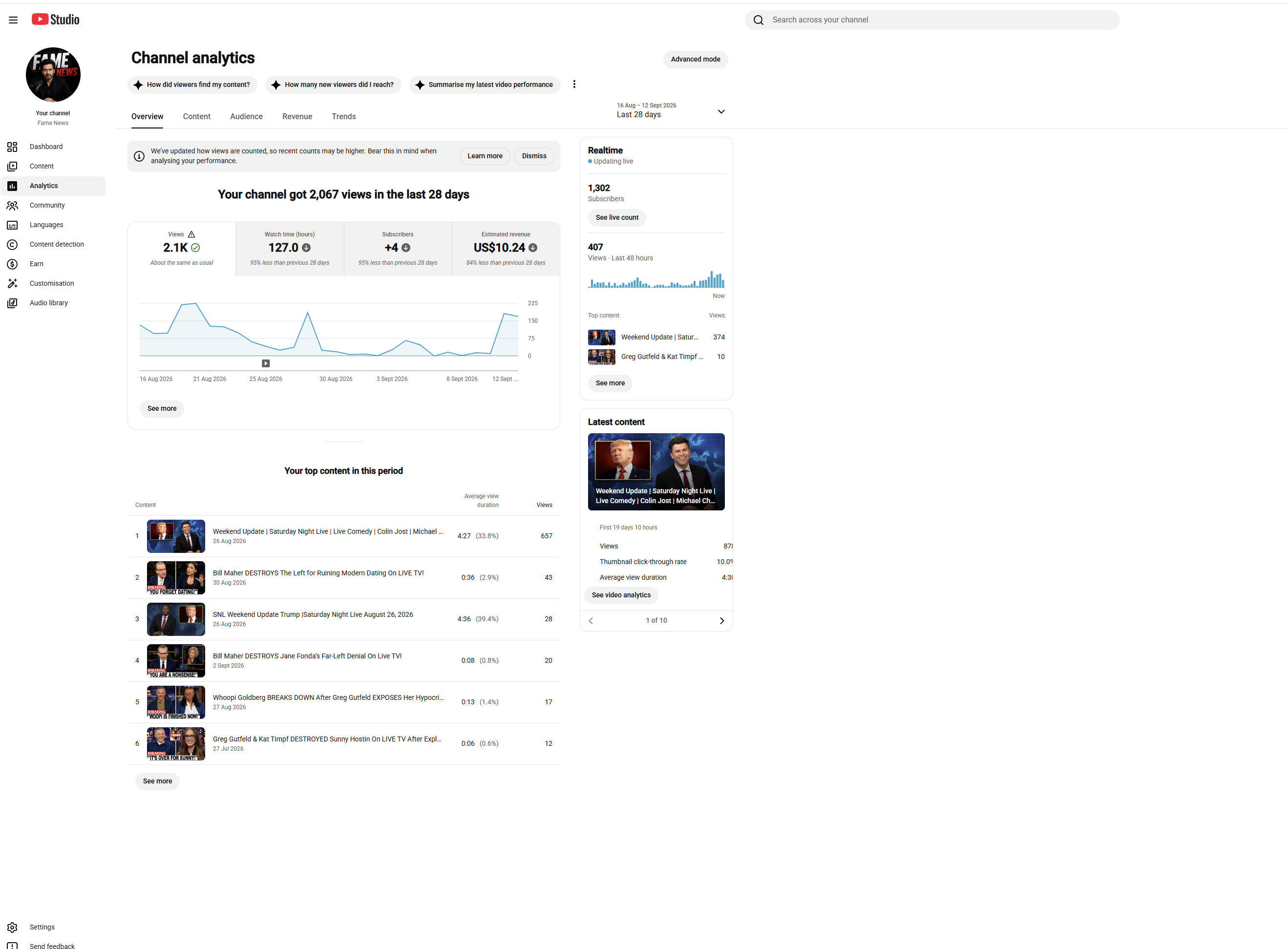Open the Community section
Viewport: 1288px width, 949px height.
pyautogui.click(x=53, y=205)
